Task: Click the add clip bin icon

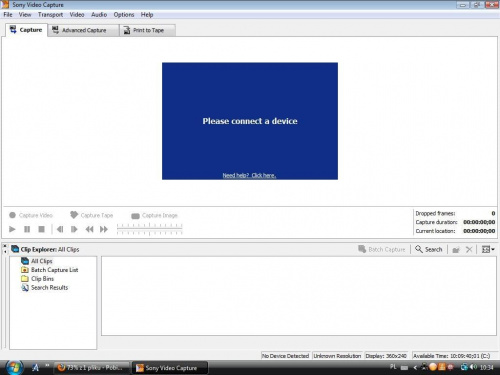Action: pos(456,249)
